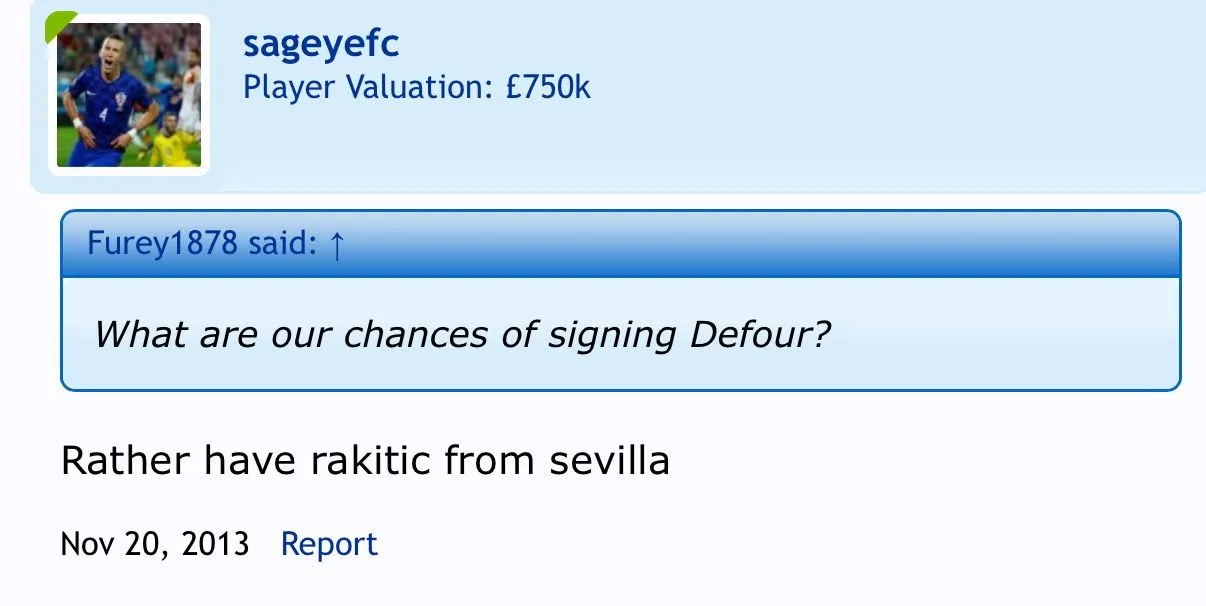Report this post
This screenshot has height=606, width=1206.
(x=329, y=544)
